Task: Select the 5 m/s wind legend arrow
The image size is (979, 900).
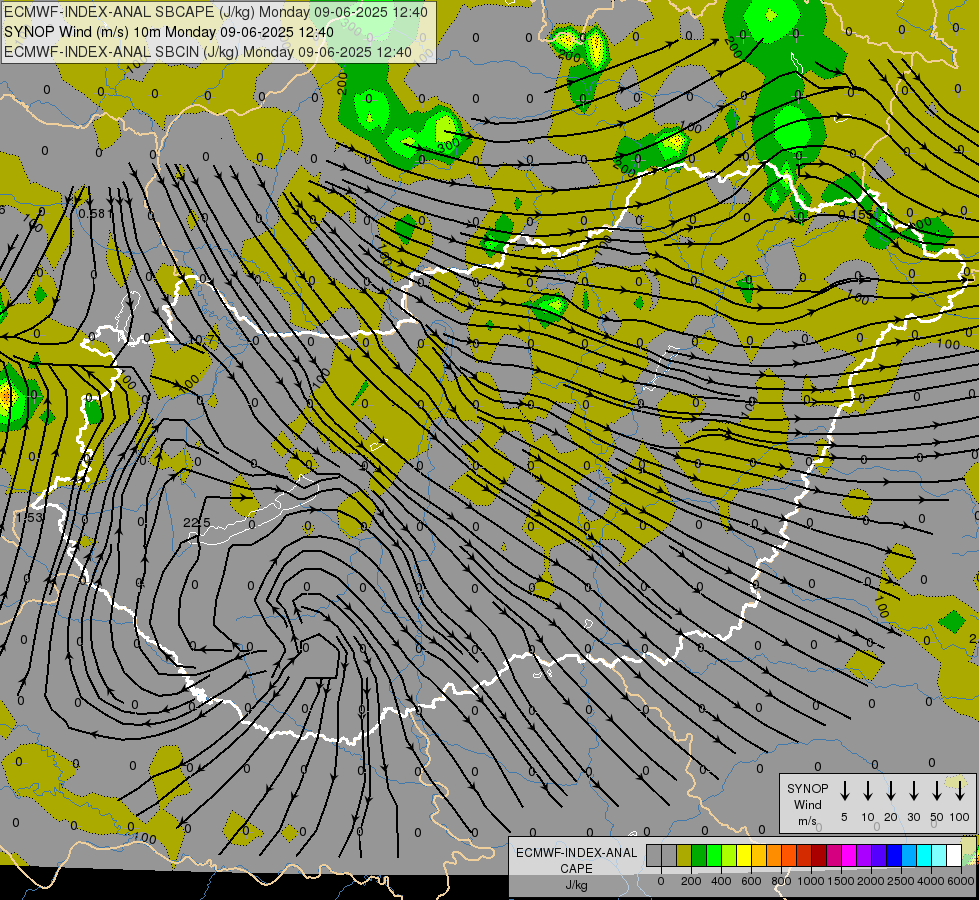Action: [x=844, y=790]
